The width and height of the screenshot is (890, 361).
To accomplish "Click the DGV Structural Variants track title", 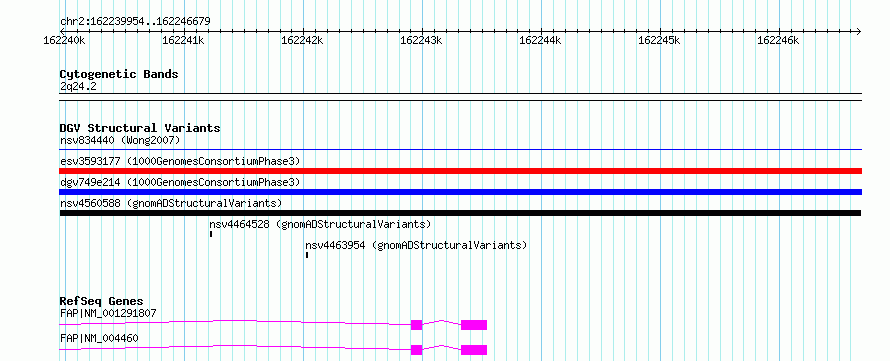I will (140, 128).
